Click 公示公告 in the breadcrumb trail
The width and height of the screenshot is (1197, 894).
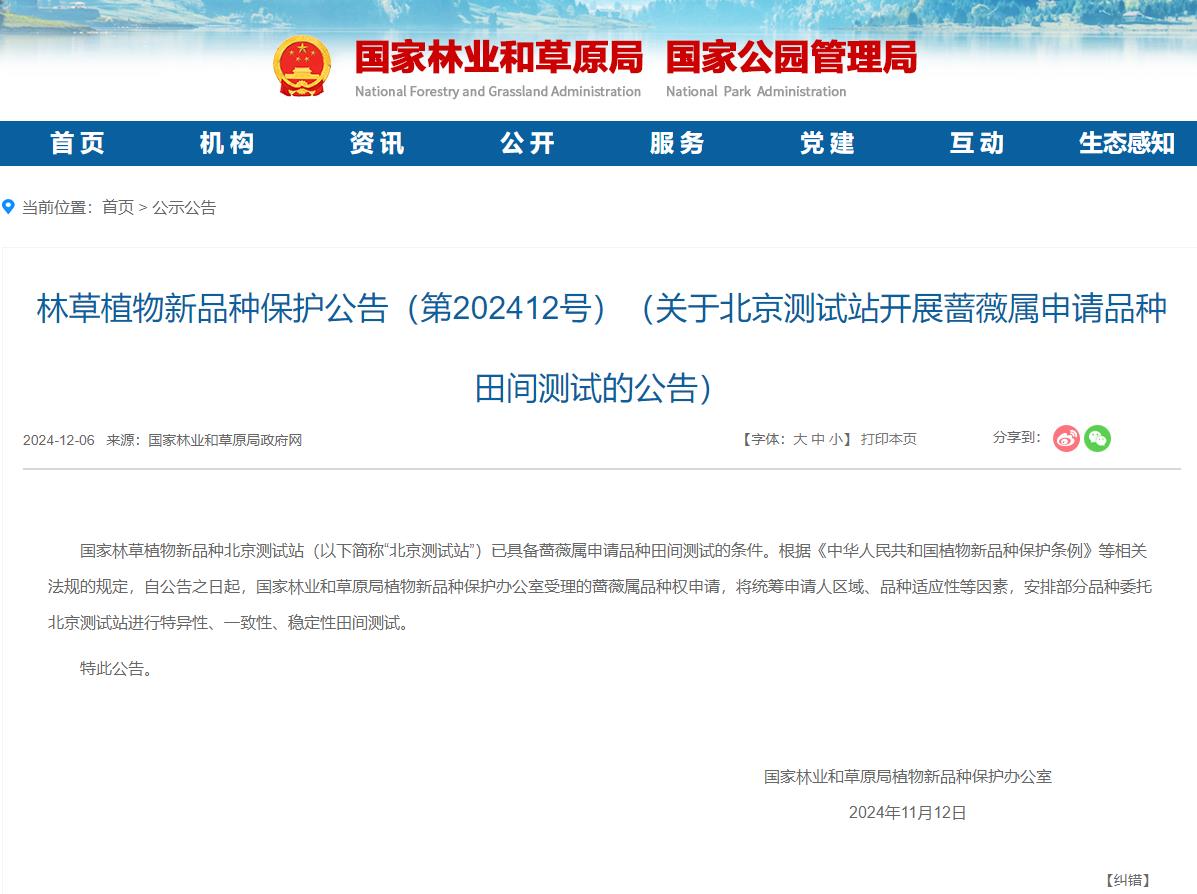(x=184, y=207)
